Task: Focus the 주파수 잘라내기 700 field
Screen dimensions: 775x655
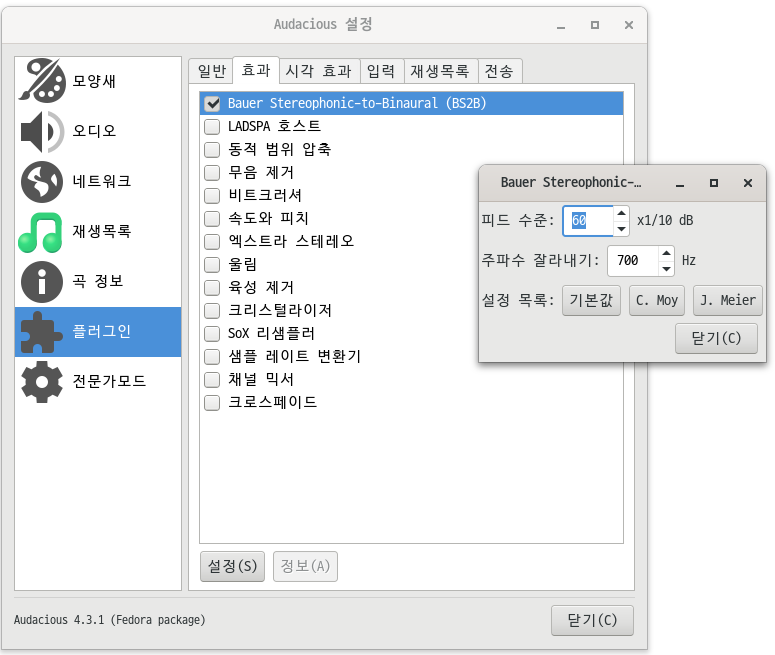Action: coord(633,261)
